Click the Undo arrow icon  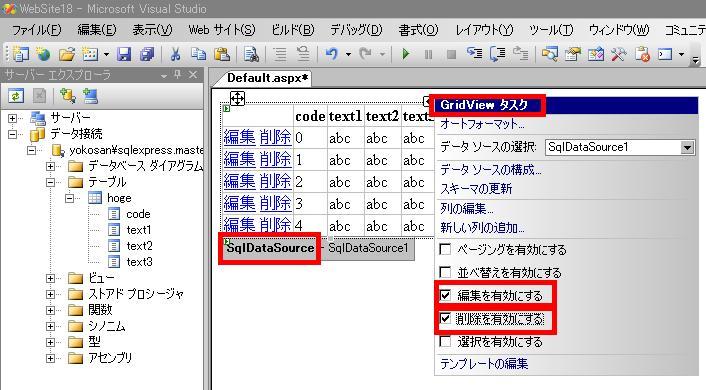tap(332, 54)
